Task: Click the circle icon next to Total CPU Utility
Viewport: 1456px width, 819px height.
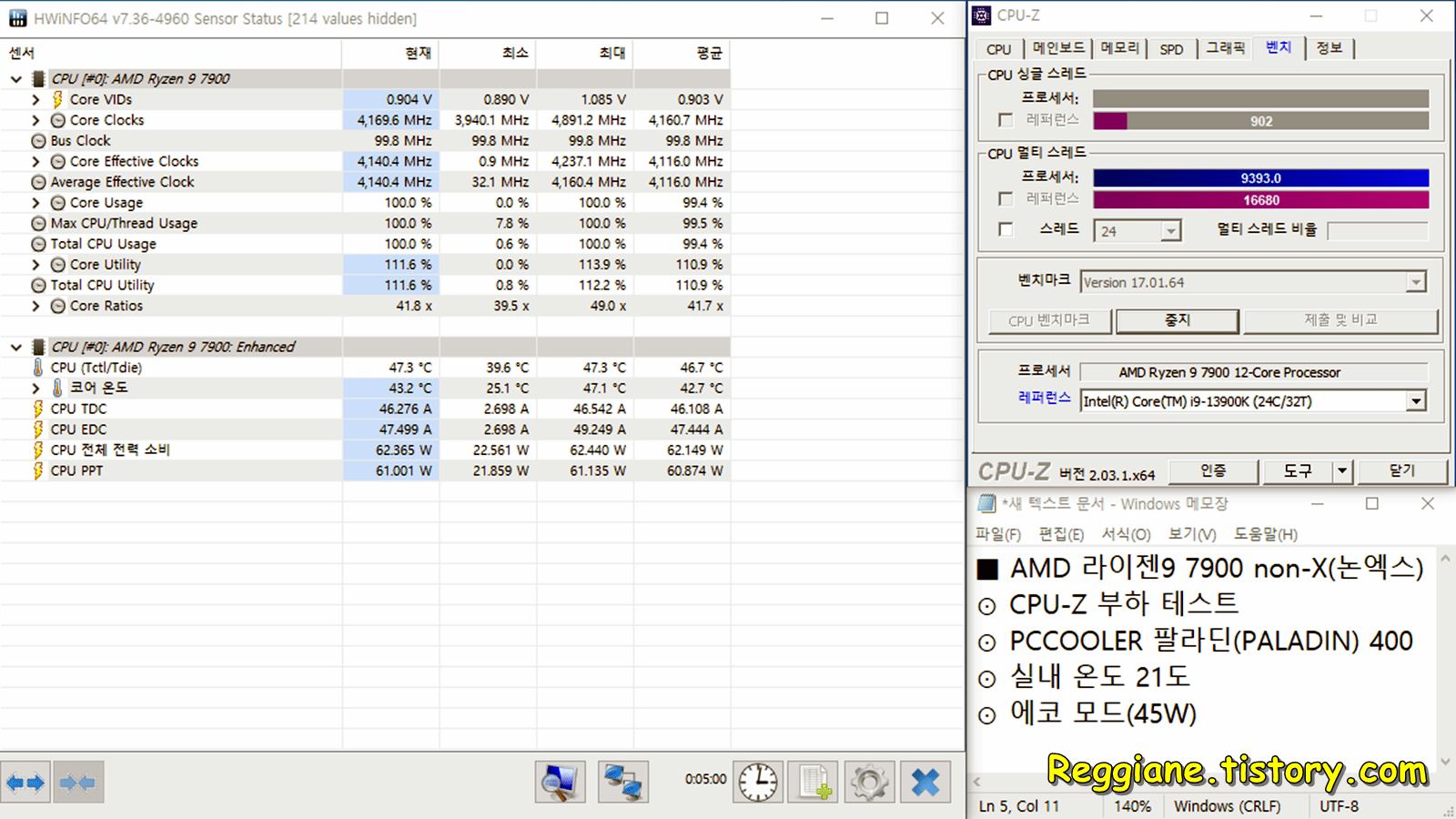Action: [38, 285]
